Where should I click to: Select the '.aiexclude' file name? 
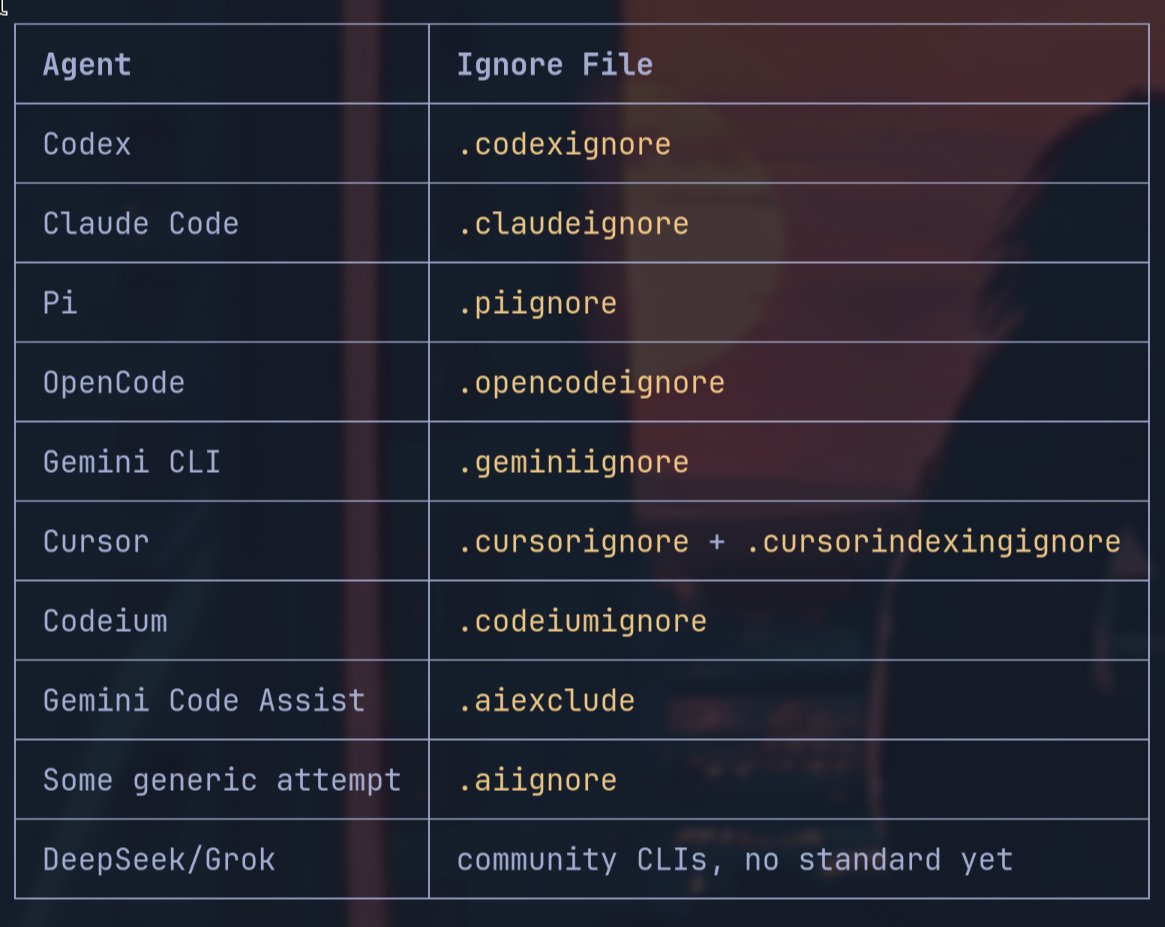(x=546, y=701)
